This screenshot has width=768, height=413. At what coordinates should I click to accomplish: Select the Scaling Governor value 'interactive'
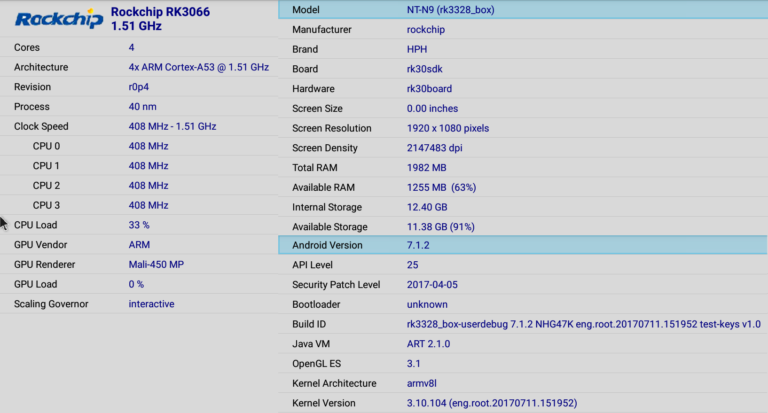[151, 304]
